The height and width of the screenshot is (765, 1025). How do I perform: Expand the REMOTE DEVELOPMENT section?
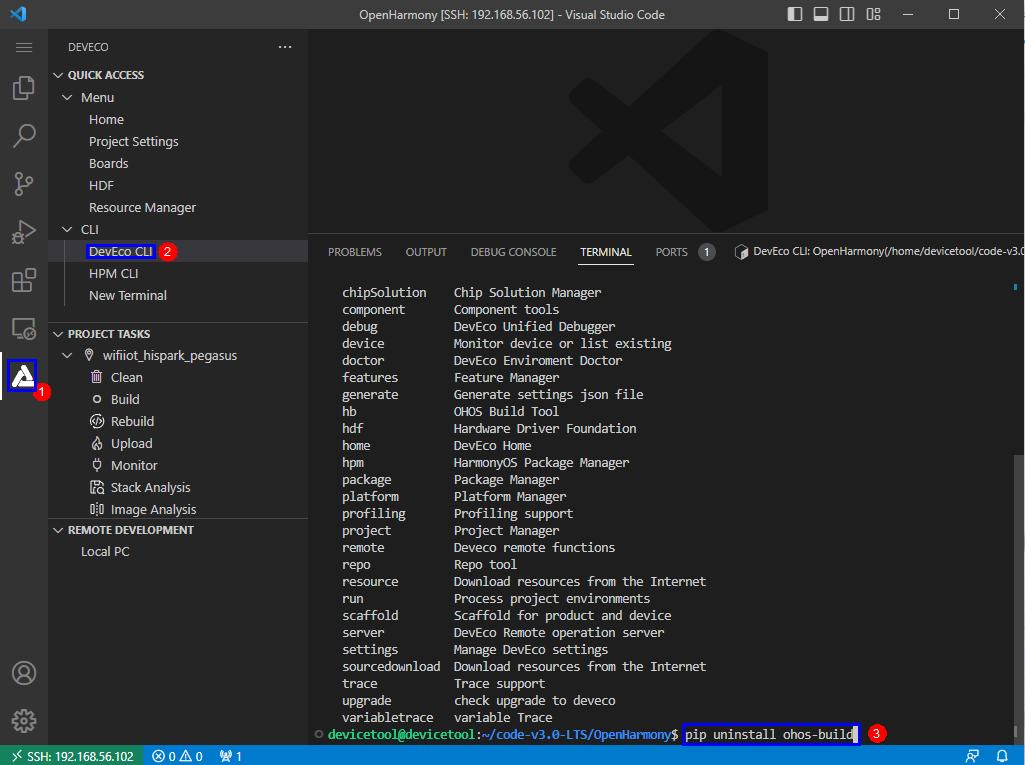click(58, 530)
